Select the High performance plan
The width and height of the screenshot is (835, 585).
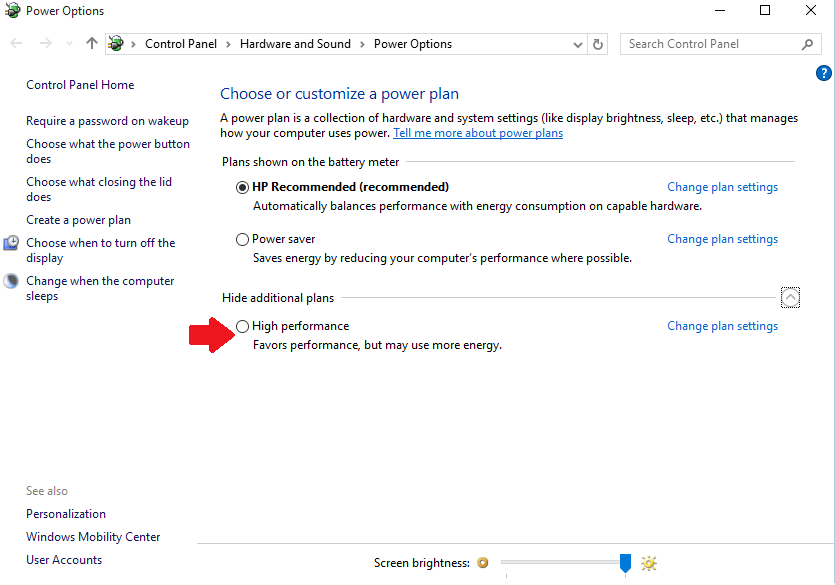click(242, 326)
